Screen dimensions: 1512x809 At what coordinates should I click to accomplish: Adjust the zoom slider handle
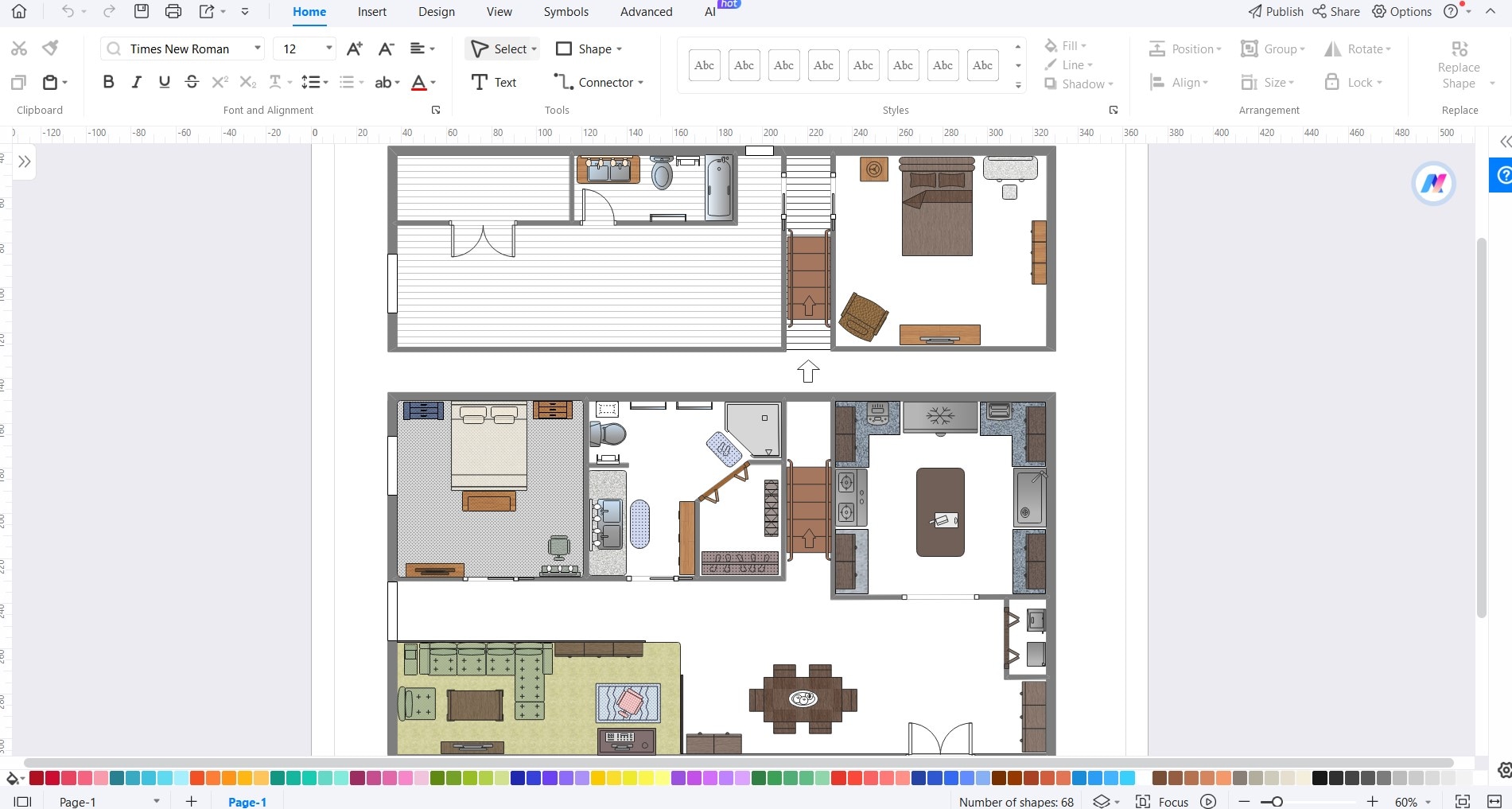click(1277, 802)
